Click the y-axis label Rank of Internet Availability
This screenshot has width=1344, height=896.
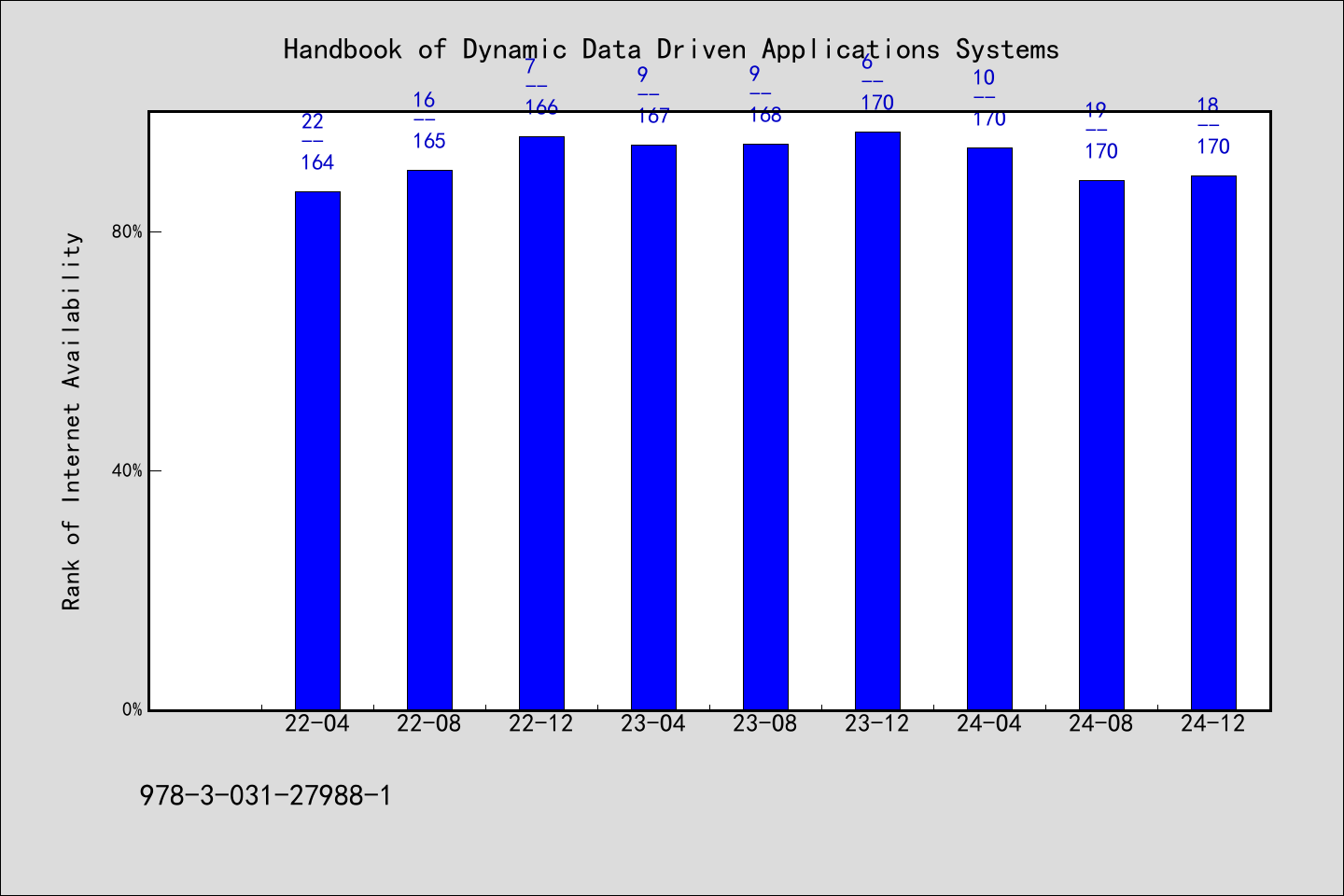pyautogui.click(x=72, y=422)
